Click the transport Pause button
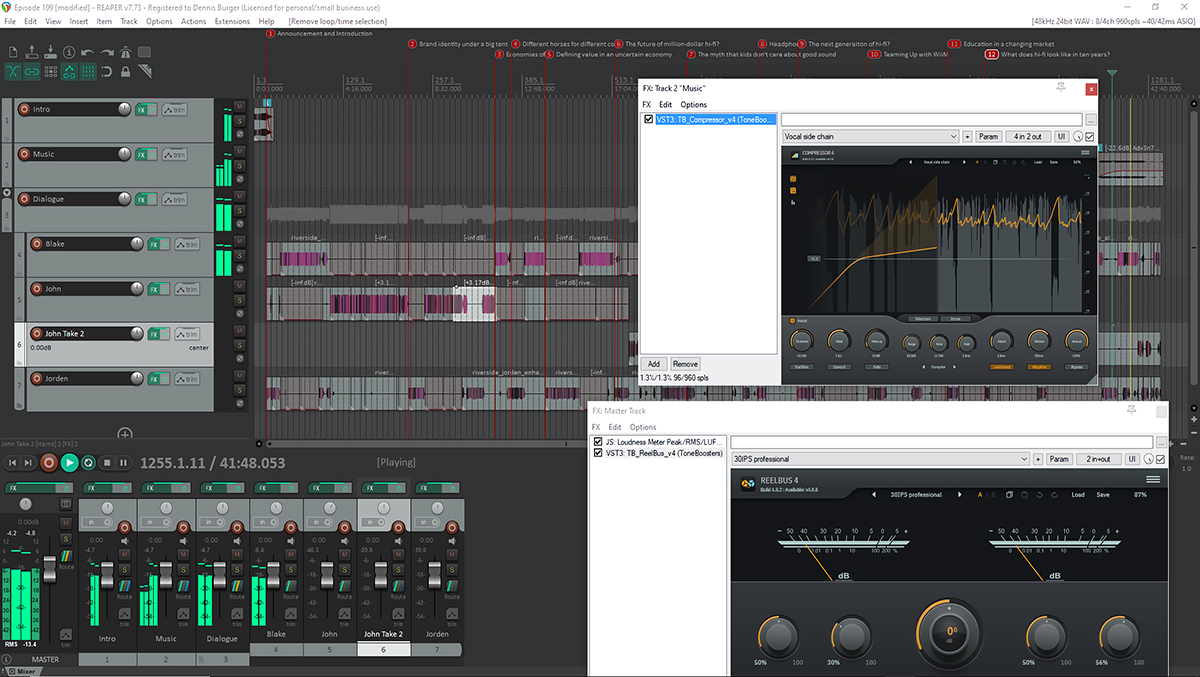 coord(123,463)
